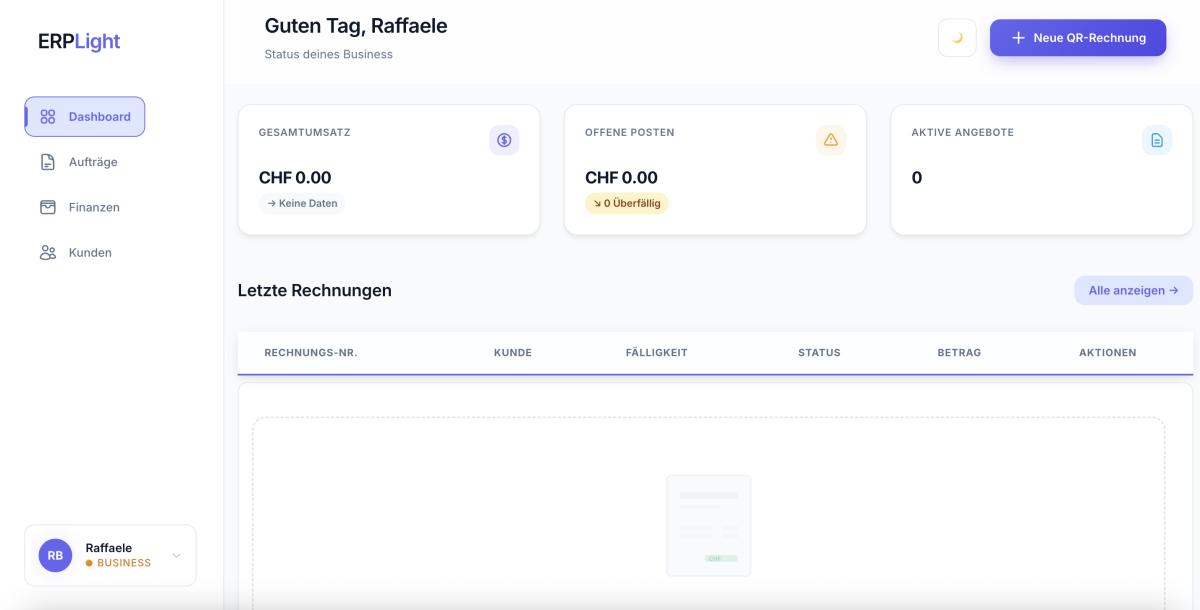Click the document icon on Aktive Angebote

tap(1156, 140)
